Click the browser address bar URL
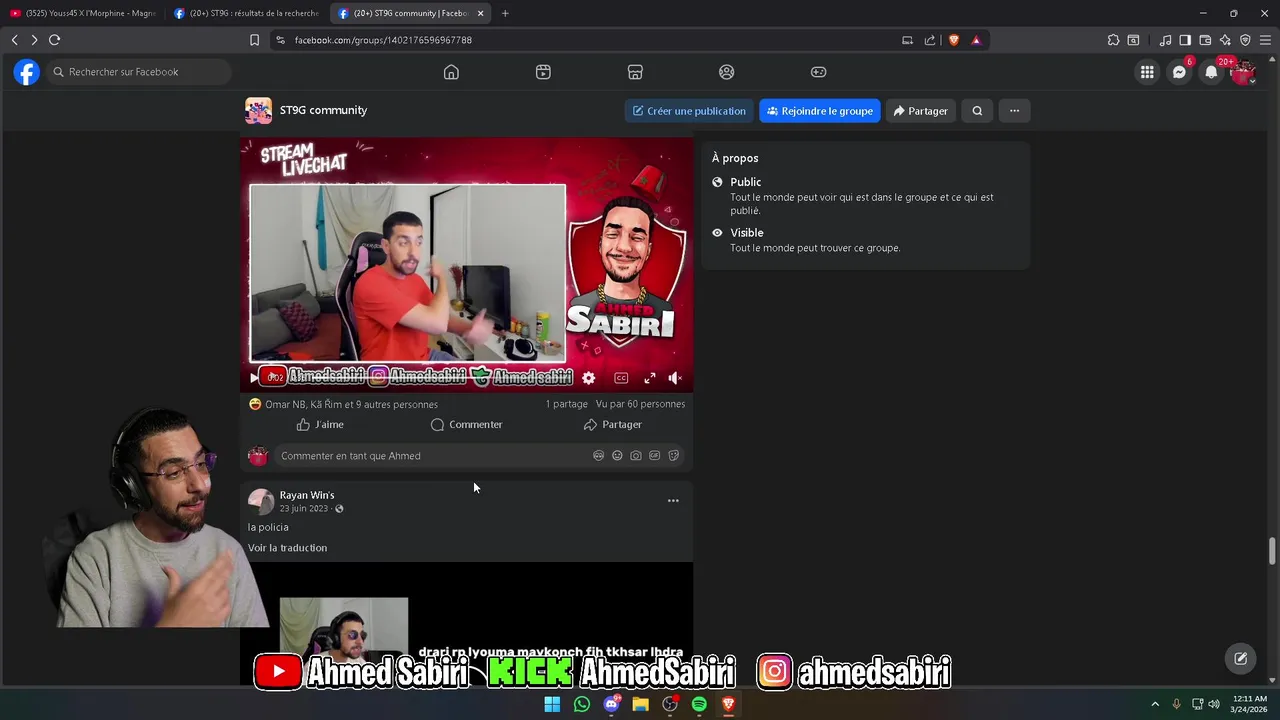This screenshot has height=720, width=1280. coord(383,40)
